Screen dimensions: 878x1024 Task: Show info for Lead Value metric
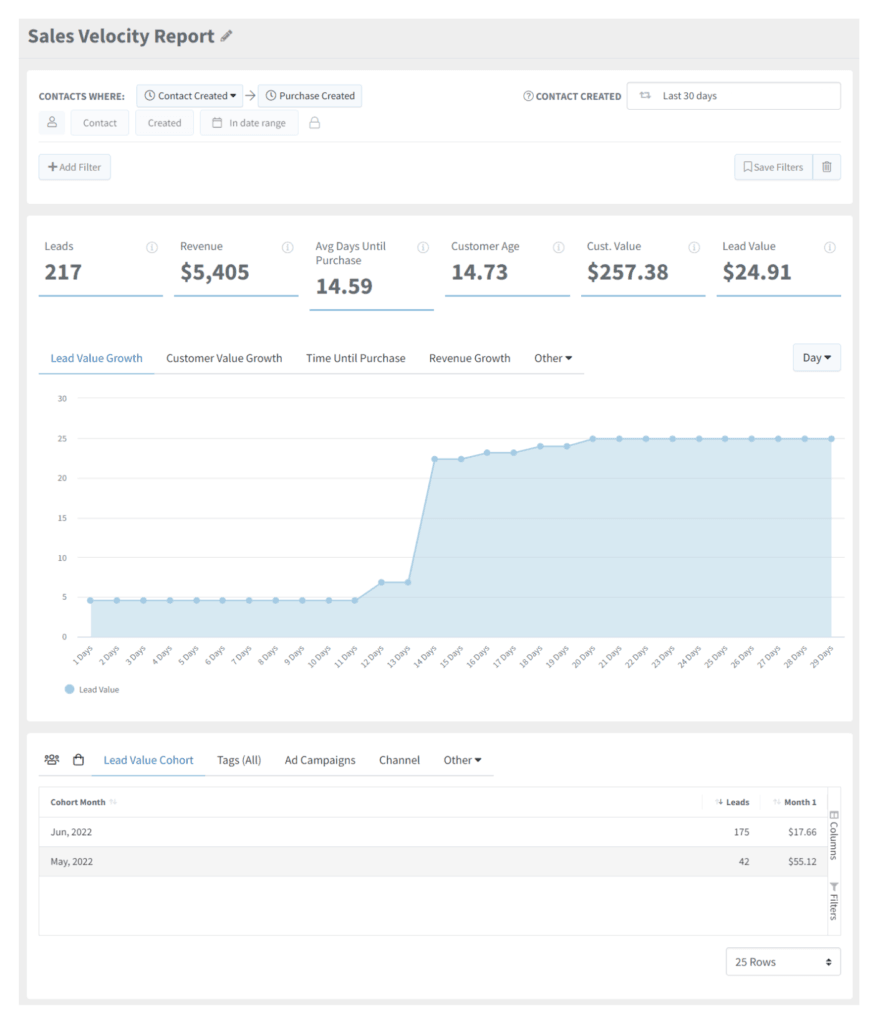click(830, 247)
